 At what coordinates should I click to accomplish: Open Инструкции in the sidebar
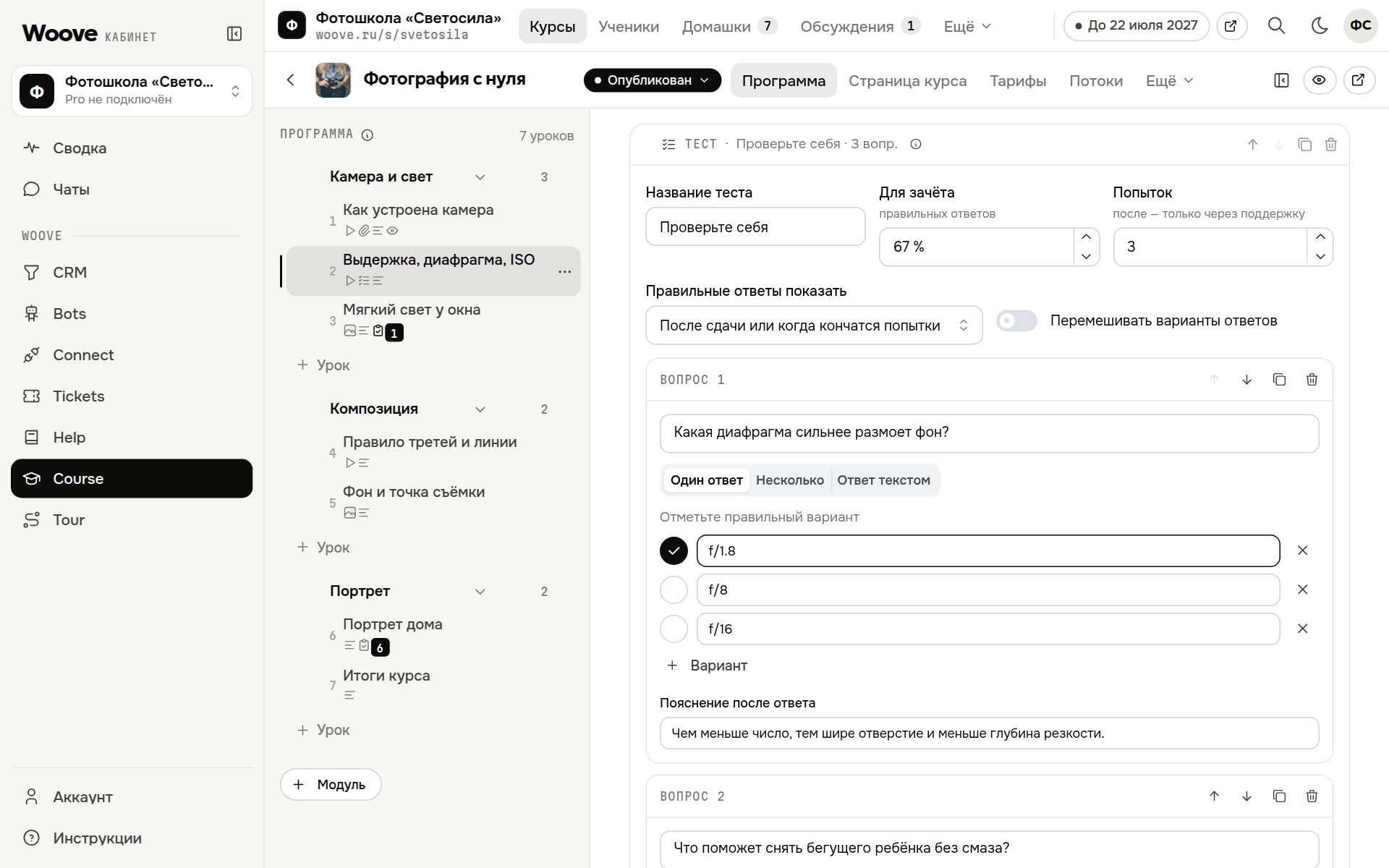(x=132, y=838)
